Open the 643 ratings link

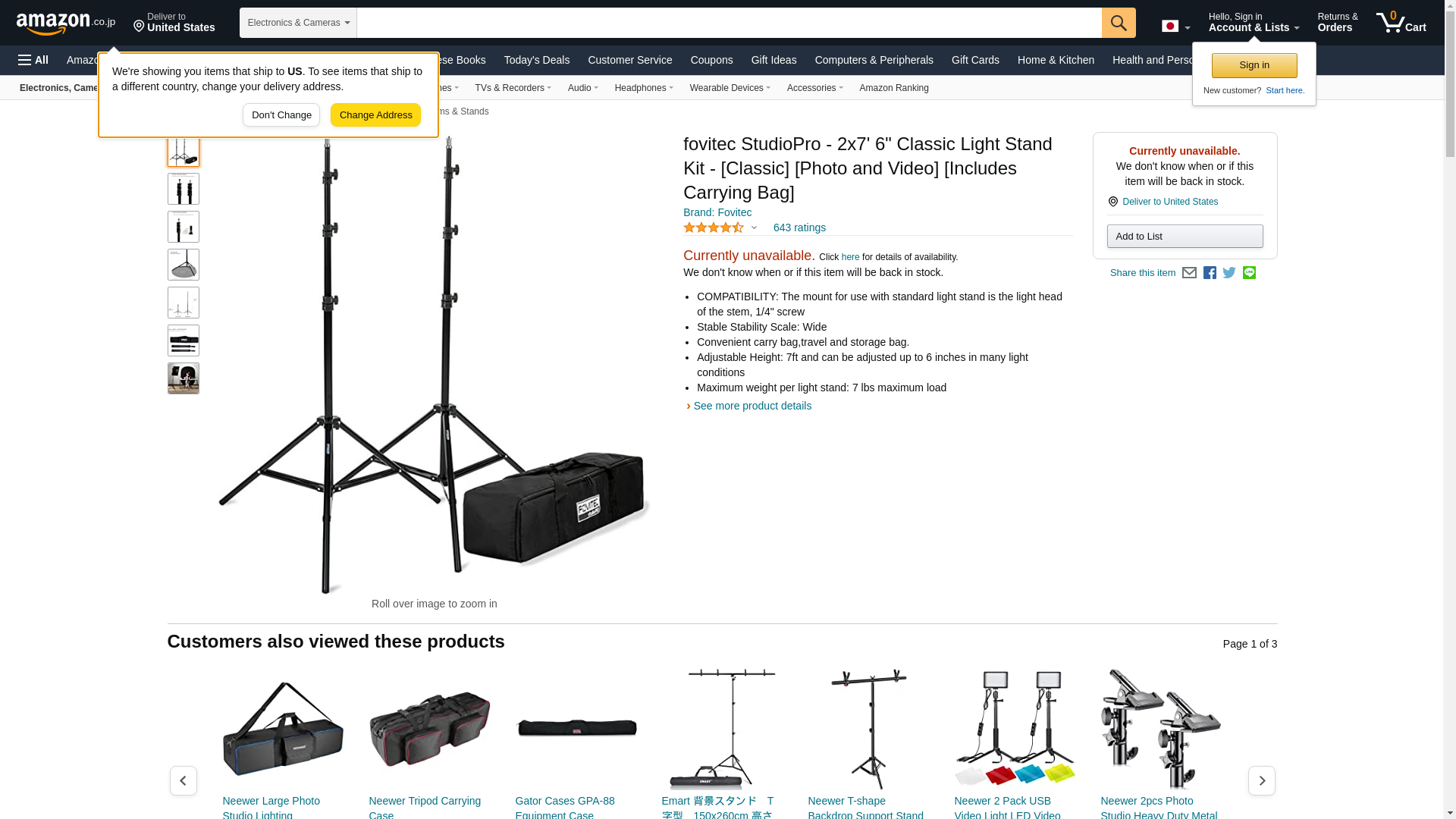(799, 227)
